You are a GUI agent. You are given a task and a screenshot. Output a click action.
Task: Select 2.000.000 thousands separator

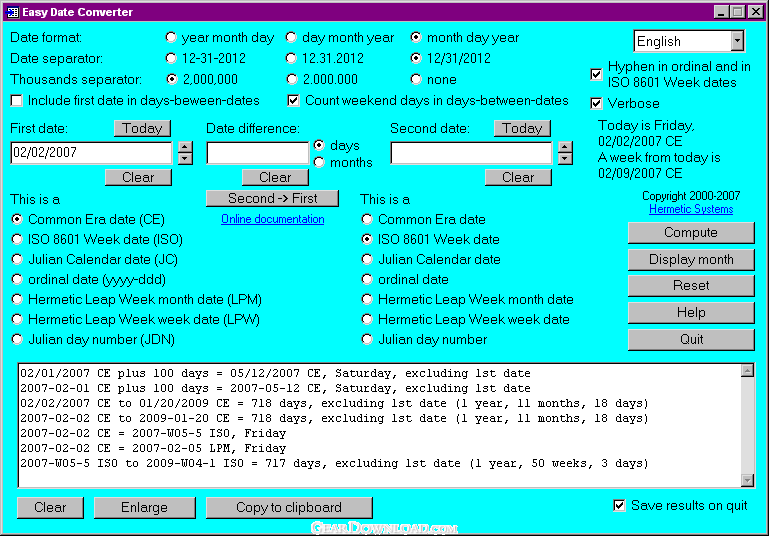292,79
